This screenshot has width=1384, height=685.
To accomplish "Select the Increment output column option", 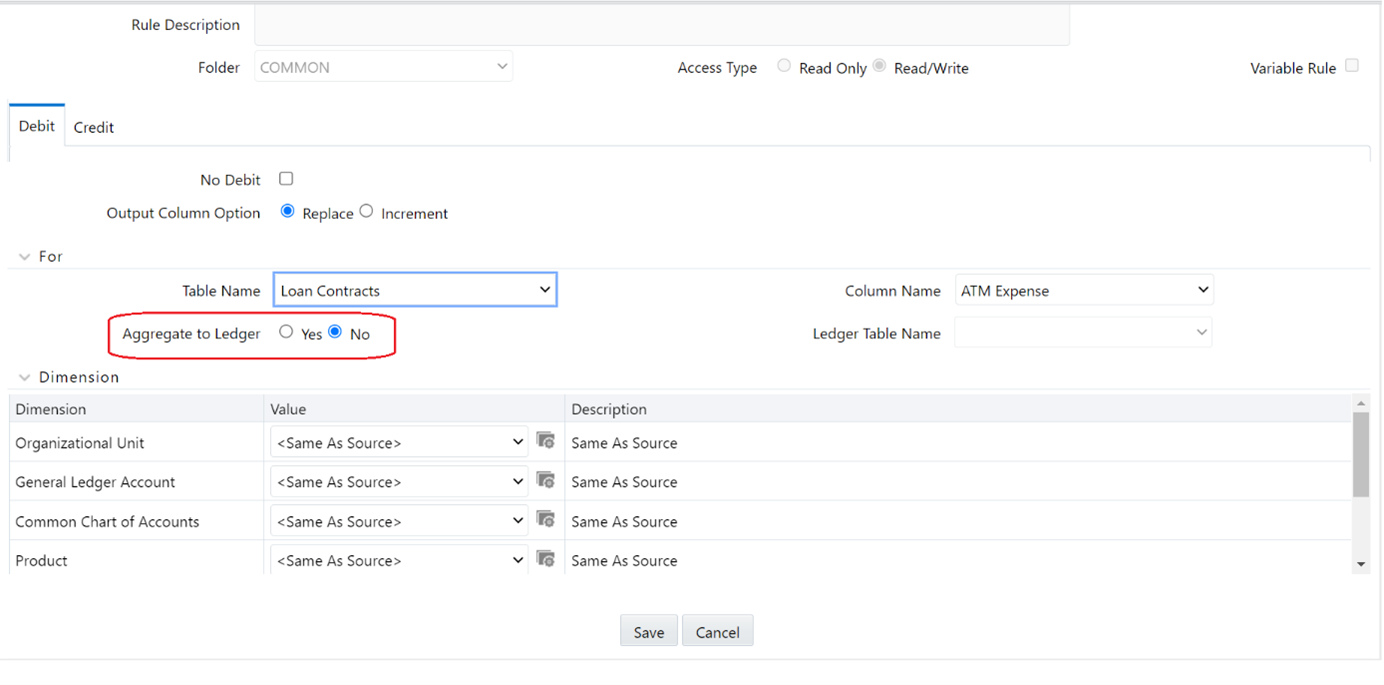I will tap(366, 211).
